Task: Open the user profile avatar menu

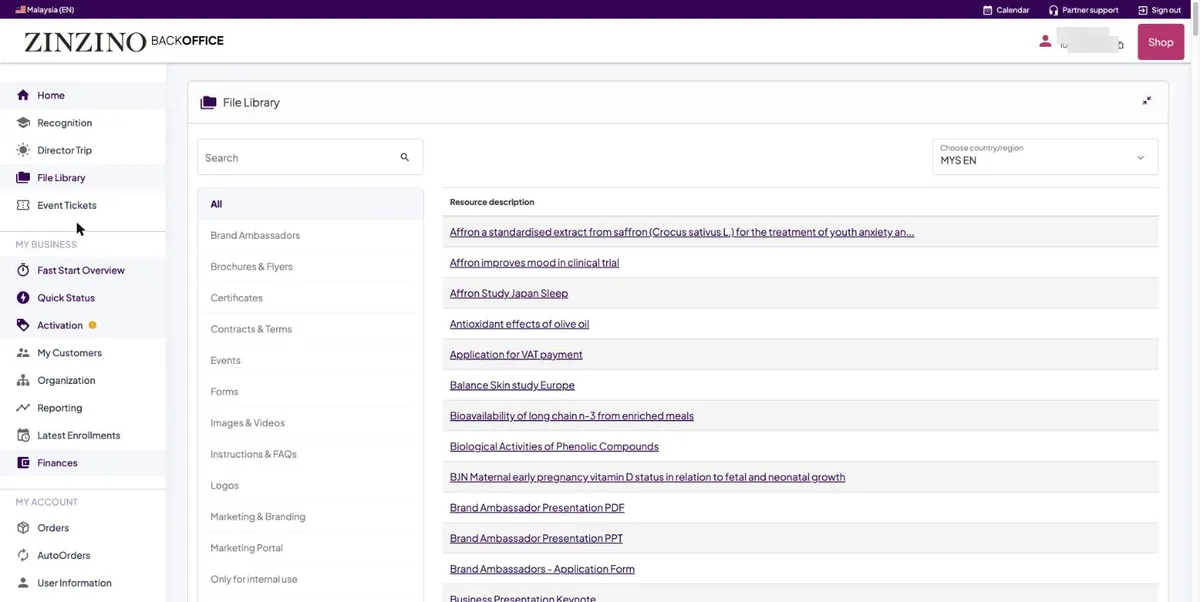Action: 1045,41
